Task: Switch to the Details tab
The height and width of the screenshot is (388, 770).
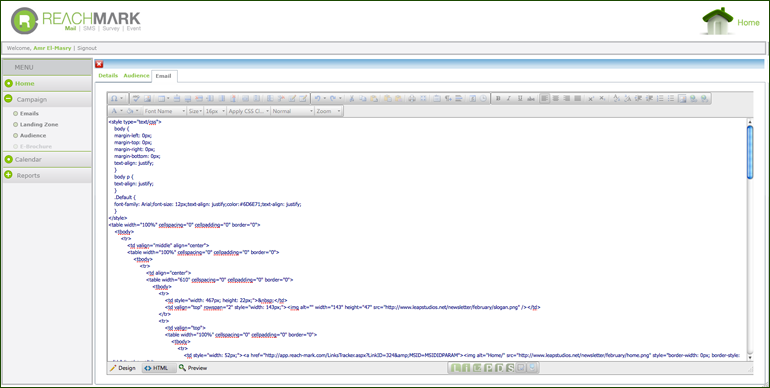Action: (108, 76)
